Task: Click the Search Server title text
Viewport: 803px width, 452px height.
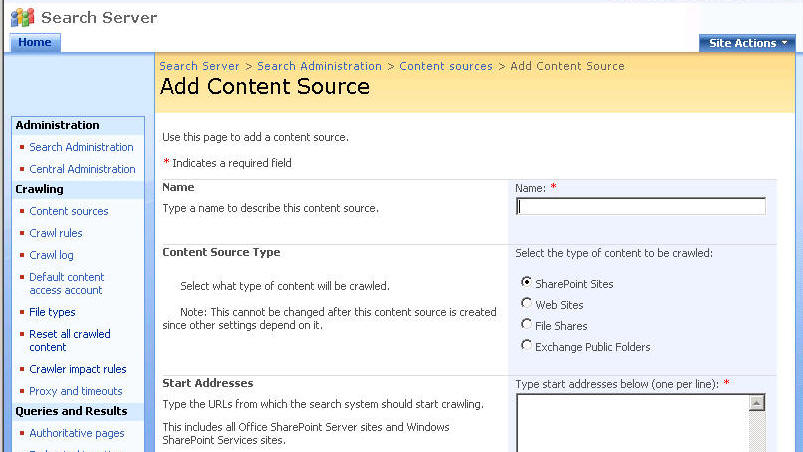Action: 99,18
